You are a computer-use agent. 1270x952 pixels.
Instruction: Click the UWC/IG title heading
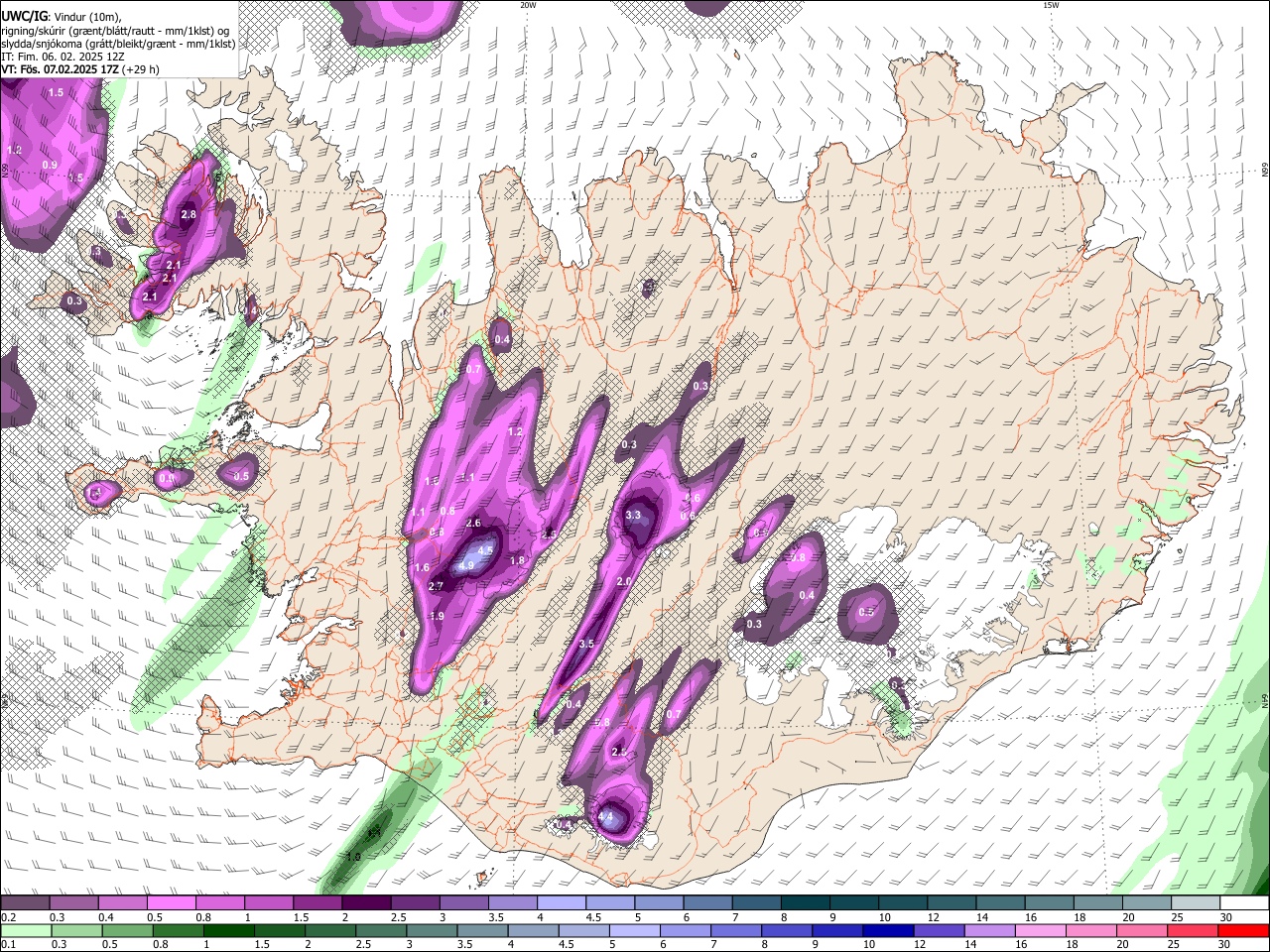click(25, 16)
